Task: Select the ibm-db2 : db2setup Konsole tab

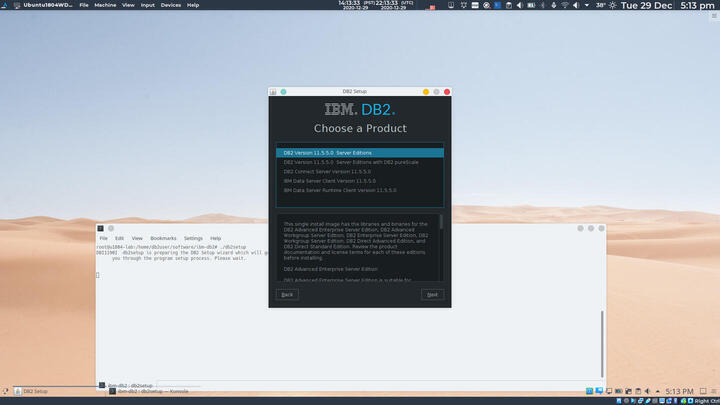Action: tap(127, 385)
